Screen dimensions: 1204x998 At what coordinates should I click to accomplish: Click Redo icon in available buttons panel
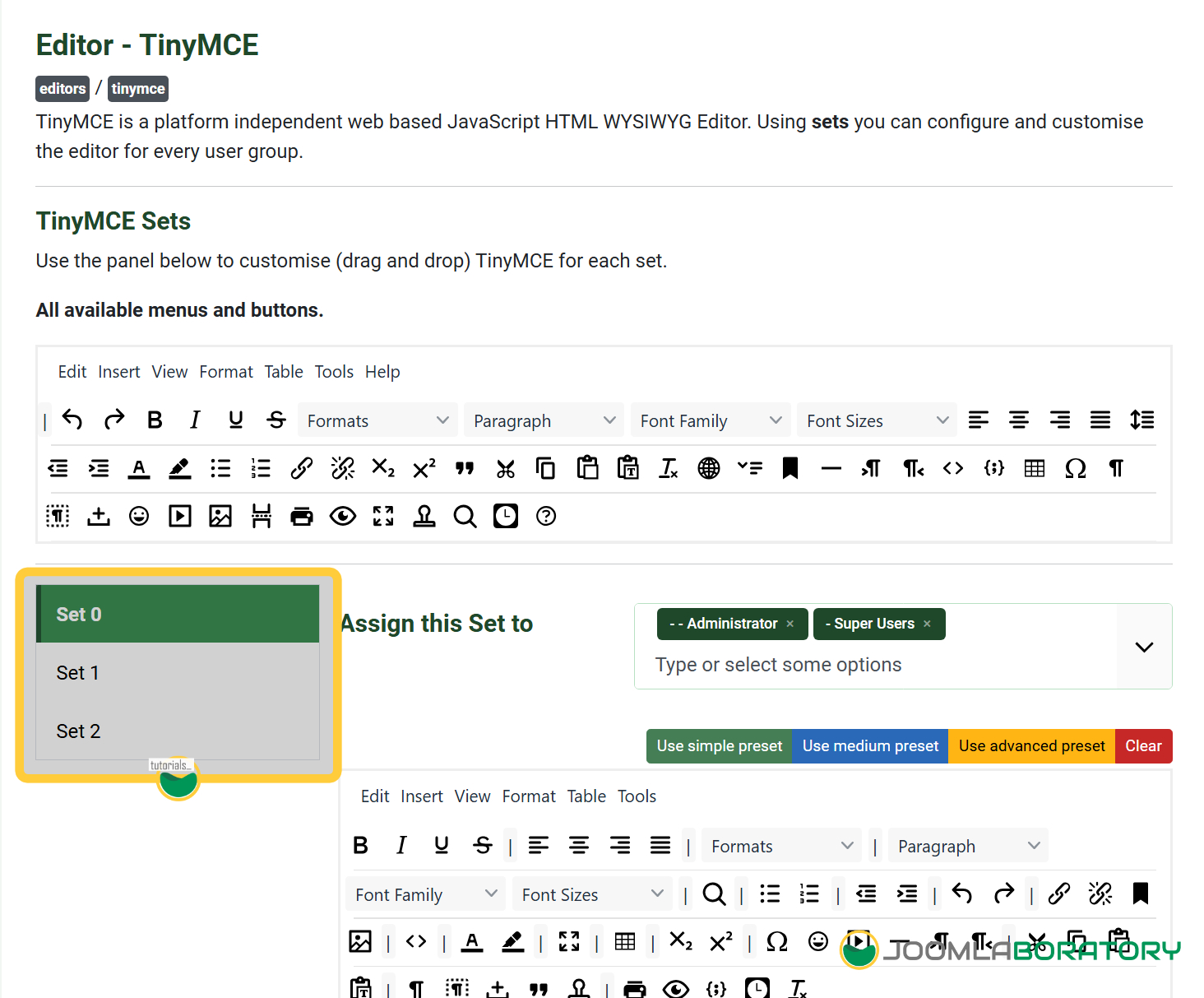[113, 420]
